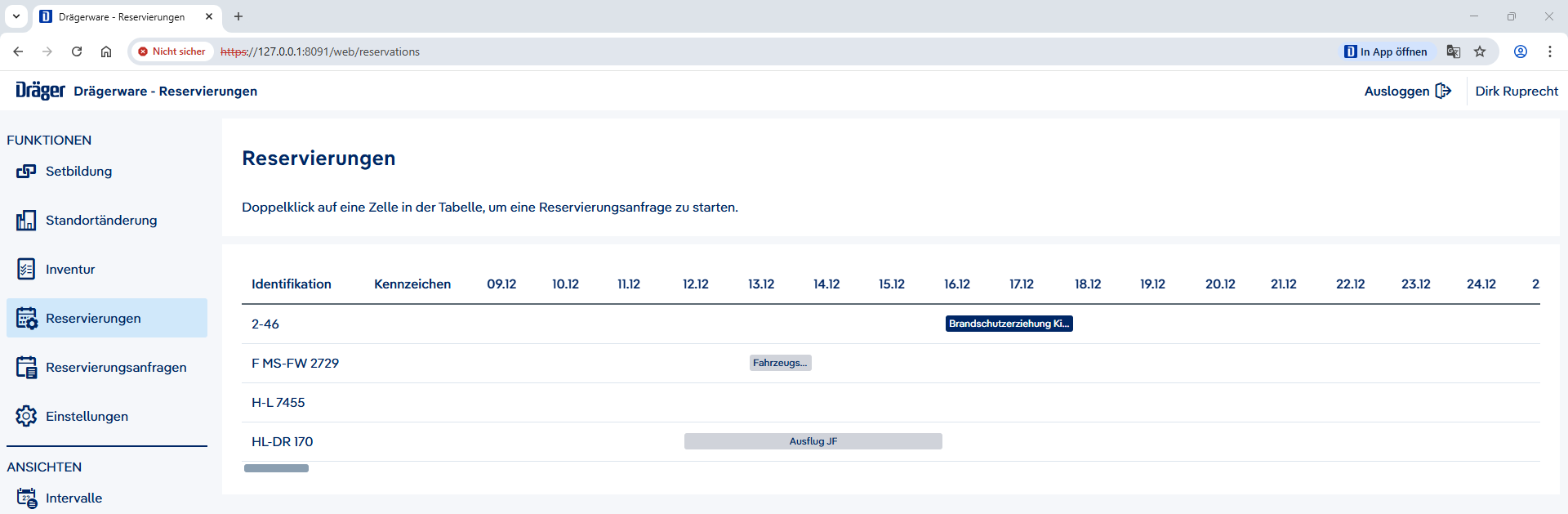Open Reservierungsanfragen using its icon
The image size is (1568, 514).
(x=26, y=368)
